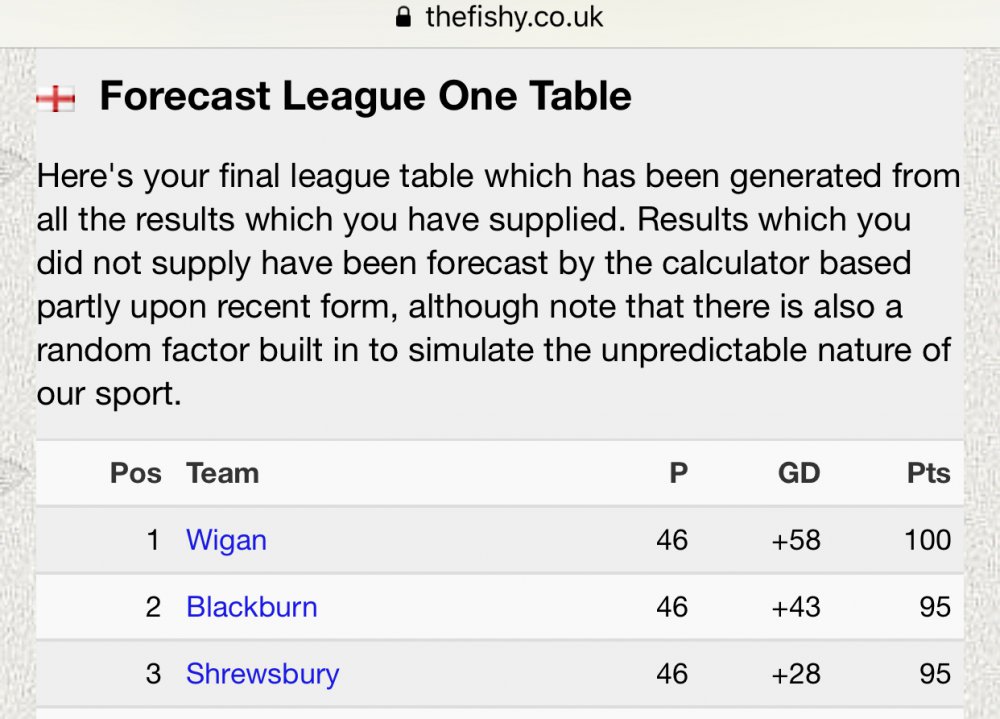Screen dimensions: 1000x719
Task: Tap the thefishy.co.uk address field
Action: pyautogui.click(x=513, y=17)
